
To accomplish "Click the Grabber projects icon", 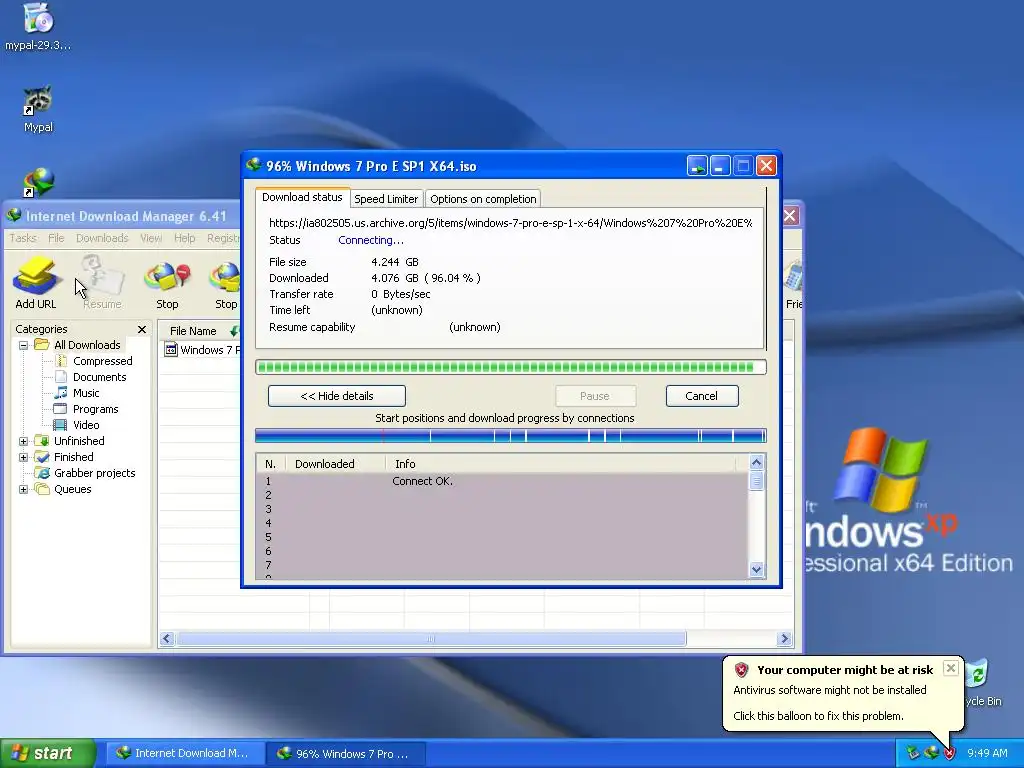I will pyautogui.click(x=42, y=473).
